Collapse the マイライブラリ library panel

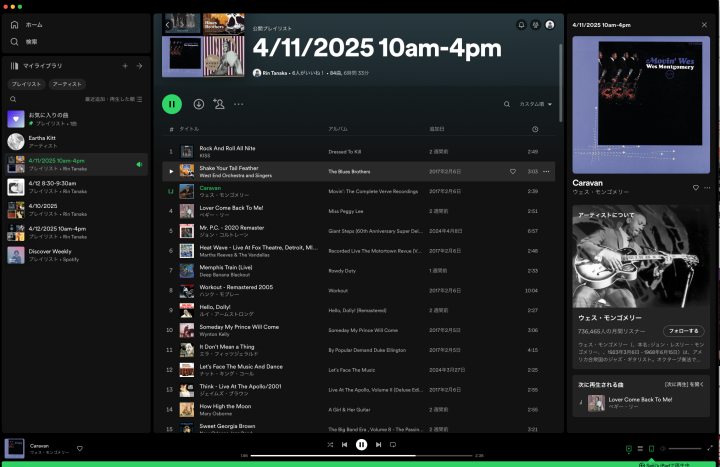[36, 66]
